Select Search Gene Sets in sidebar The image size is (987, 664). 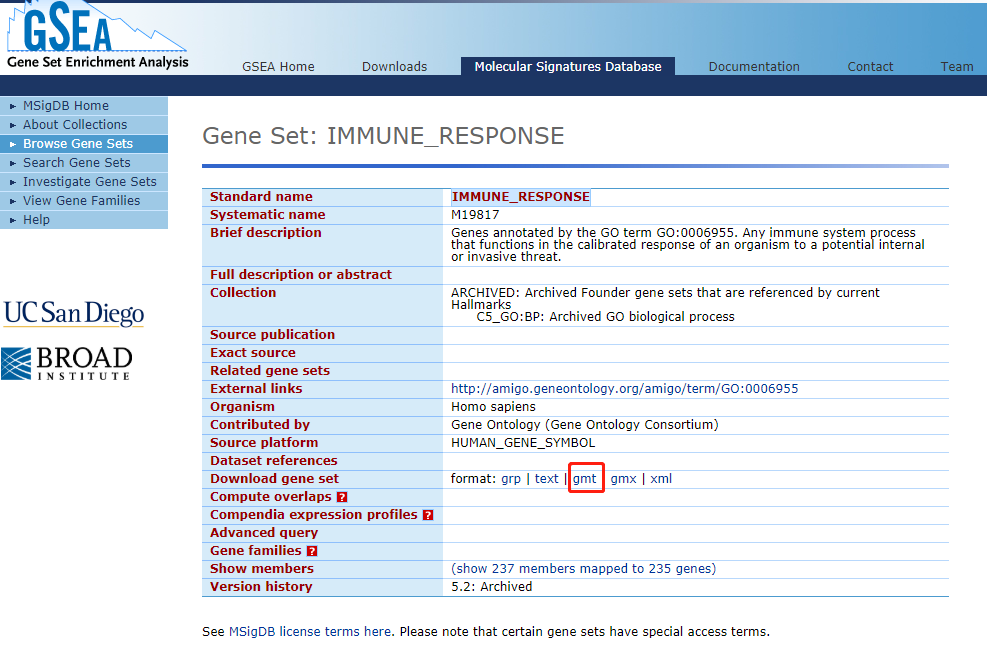coord(77,163)
